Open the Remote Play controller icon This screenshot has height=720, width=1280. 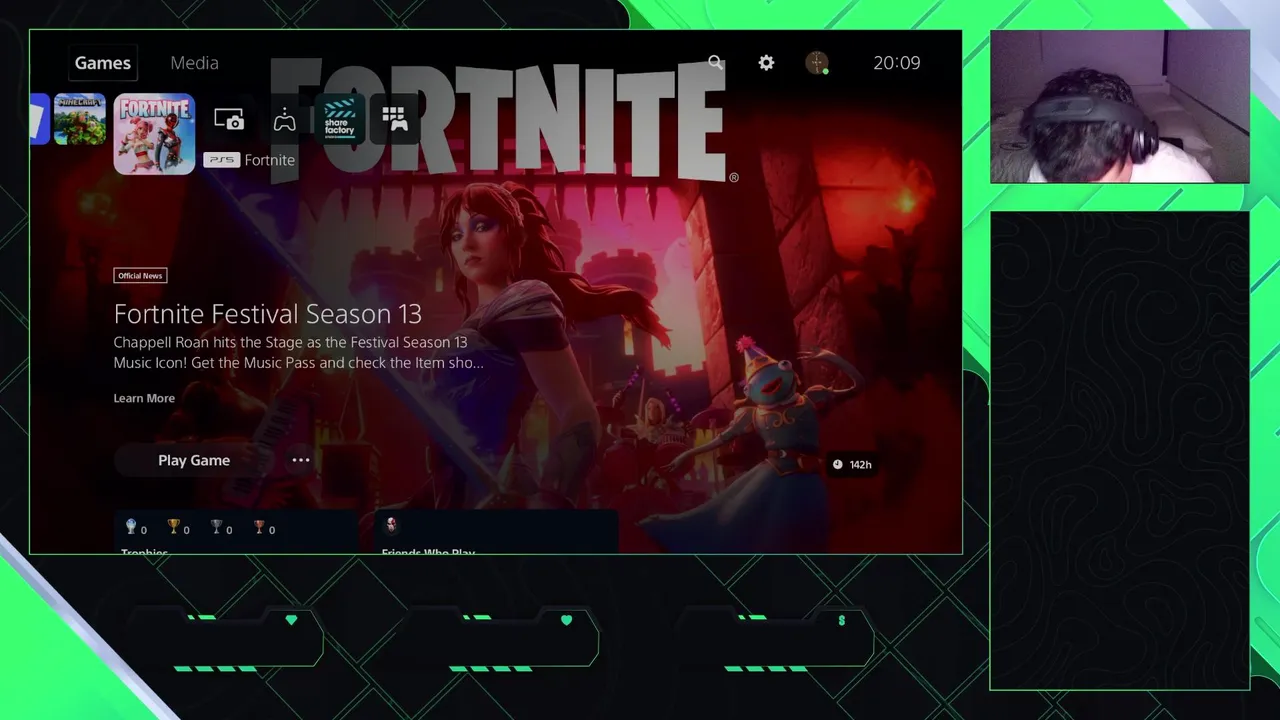click(285, 120)
